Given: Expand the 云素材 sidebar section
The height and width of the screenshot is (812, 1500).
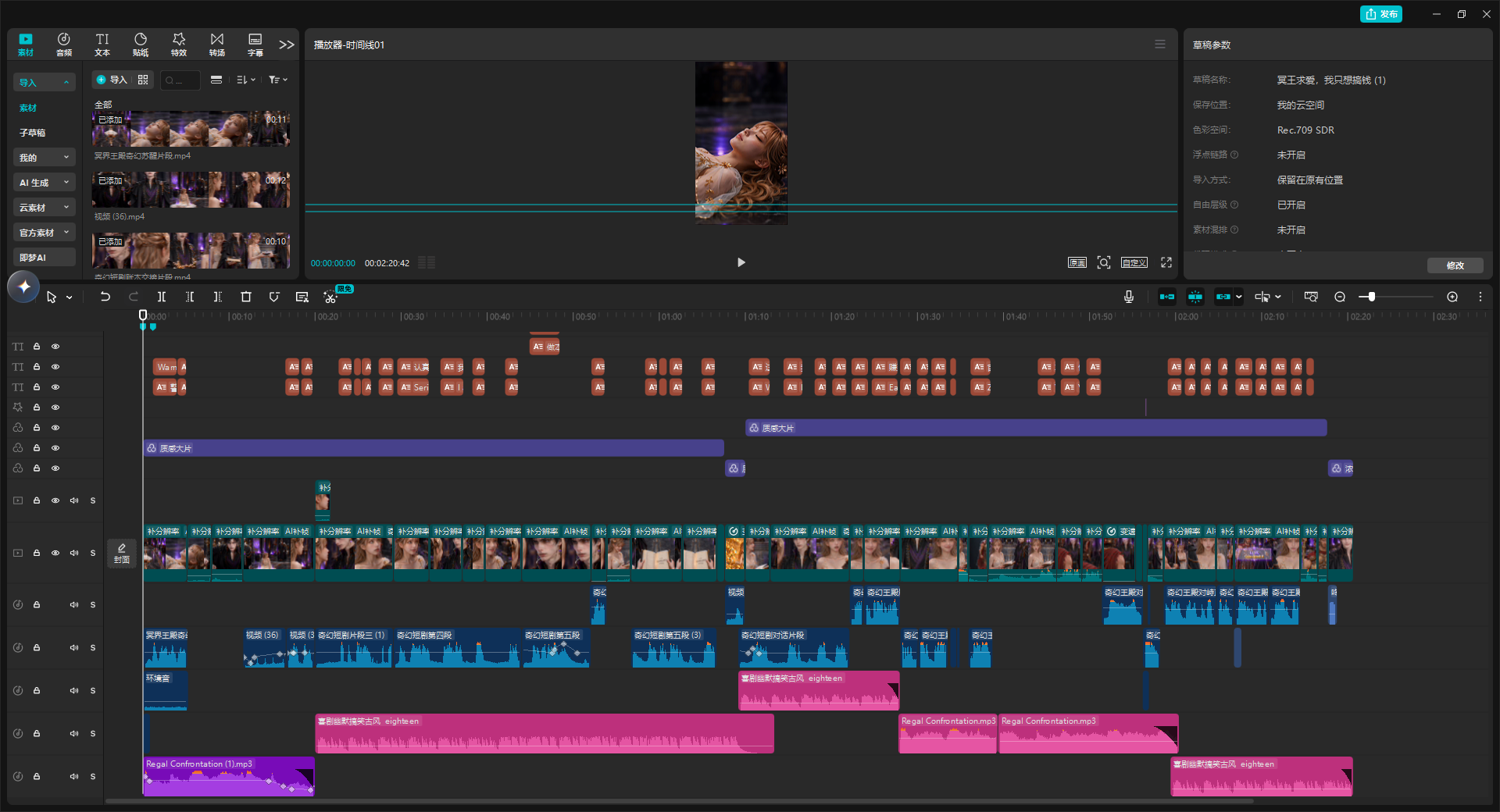Looking at the screenshot, I should tap(45, 208).
